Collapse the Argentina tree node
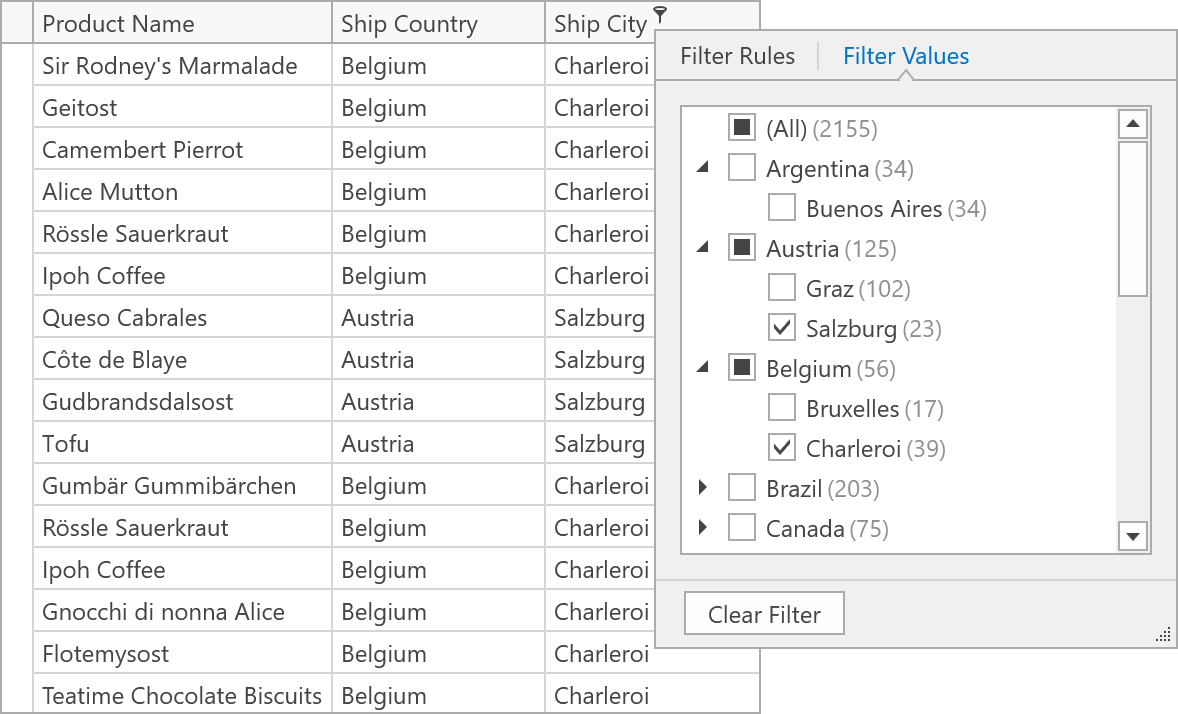Image resolution: width=1178 pixels, height=714 pixels. coord(703,168)
